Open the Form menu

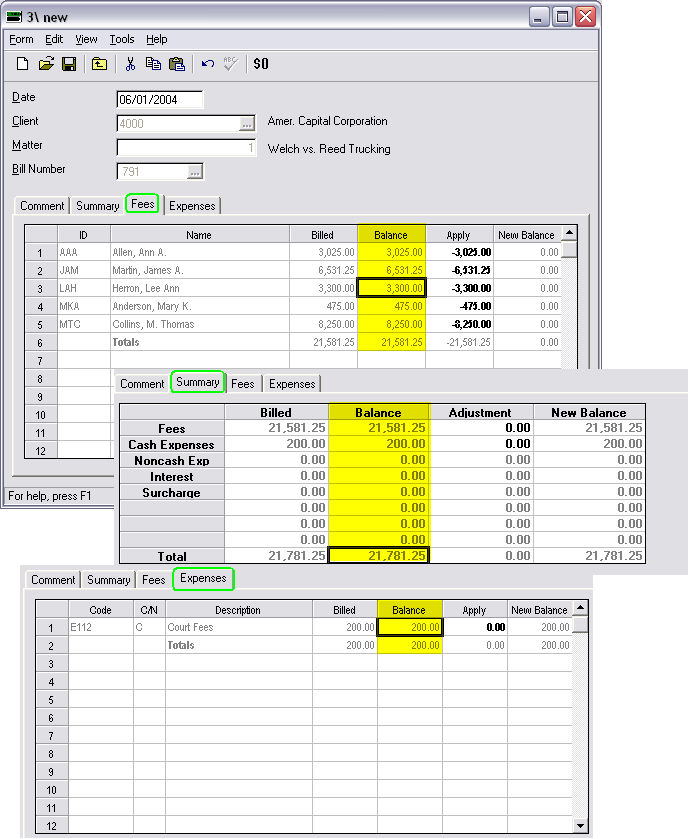[21, 39]
